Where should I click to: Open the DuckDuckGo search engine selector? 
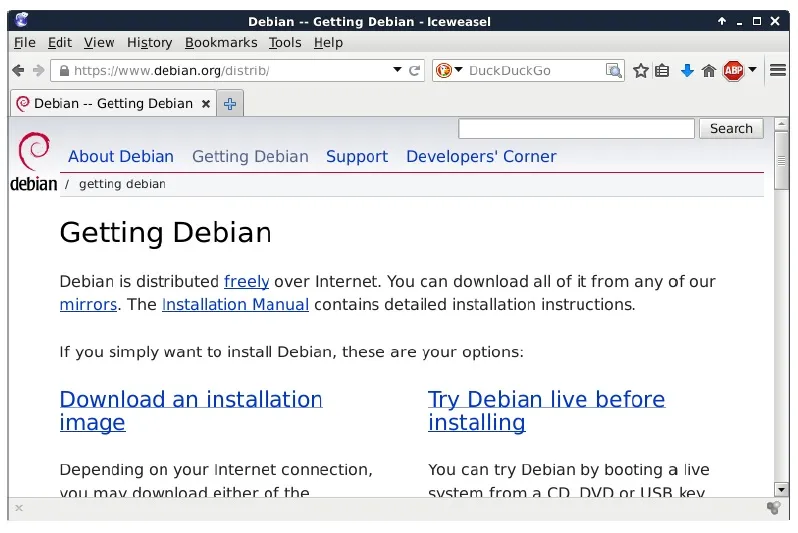(x=449, y=70)
